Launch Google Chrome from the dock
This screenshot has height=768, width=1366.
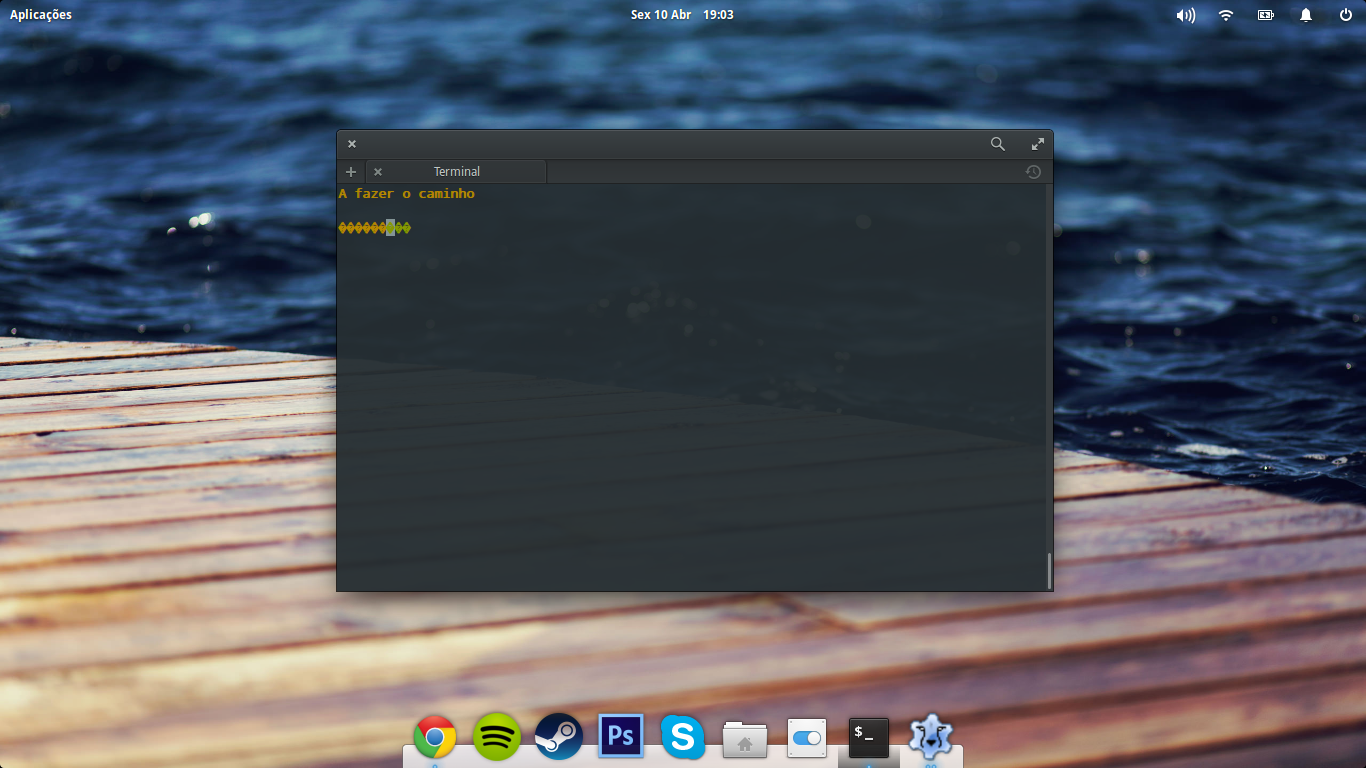click(x=435, y=738)
